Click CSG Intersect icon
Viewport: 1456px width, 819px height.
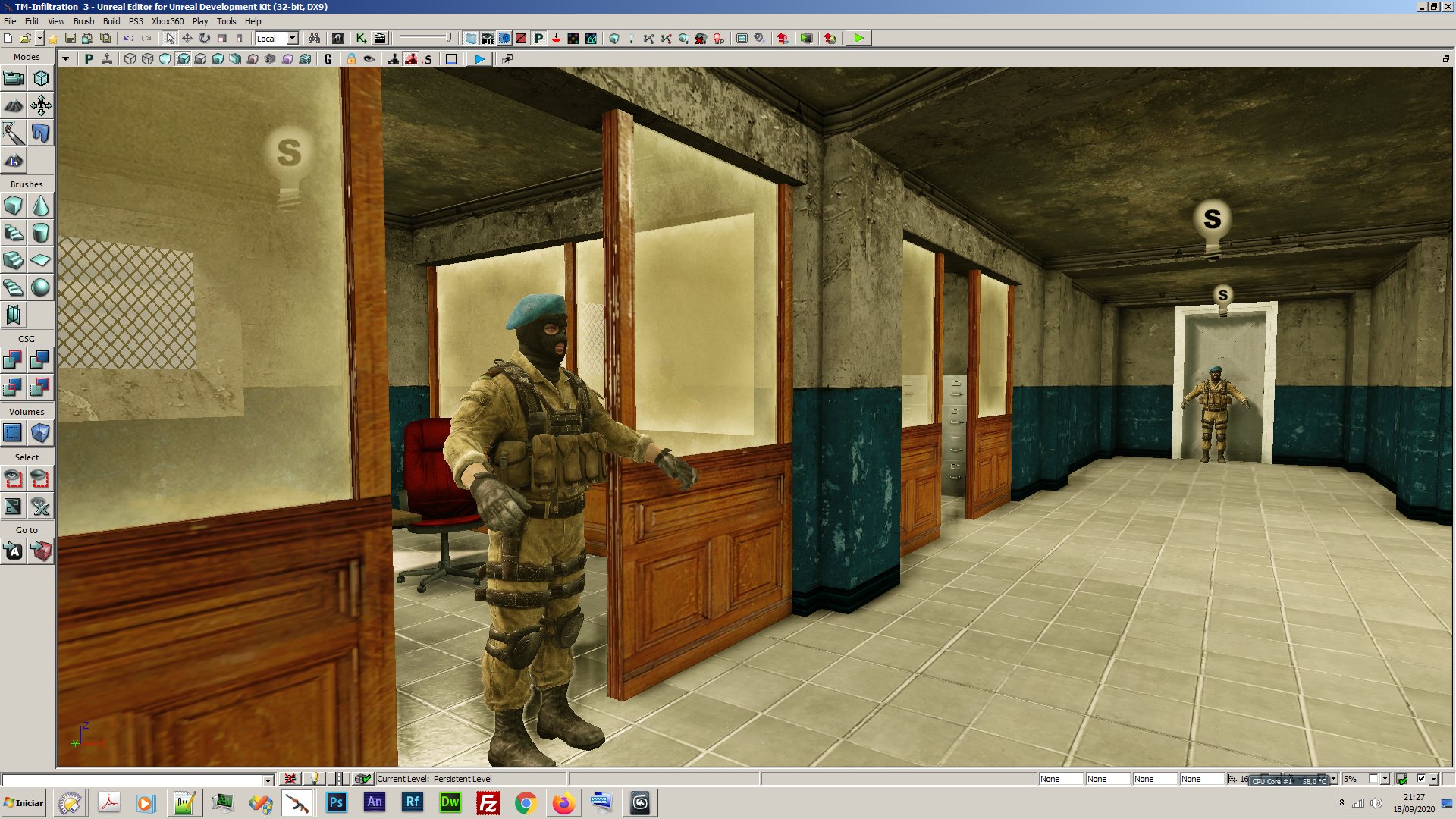[14, 388]
